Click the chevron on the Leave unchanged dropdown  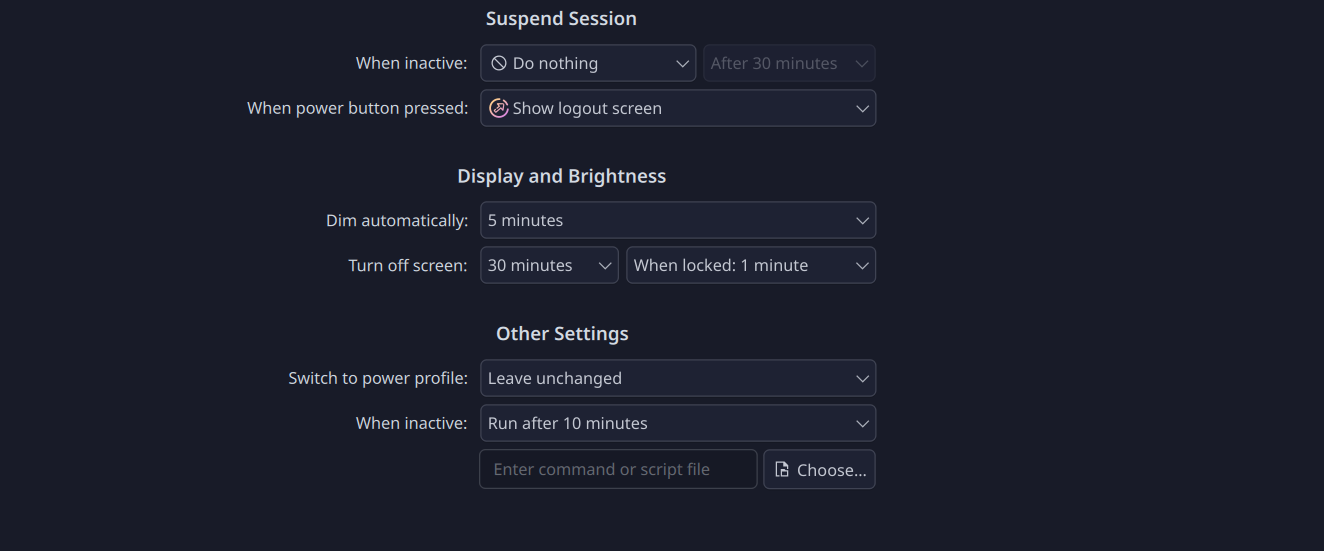click(x=862, y=378)
